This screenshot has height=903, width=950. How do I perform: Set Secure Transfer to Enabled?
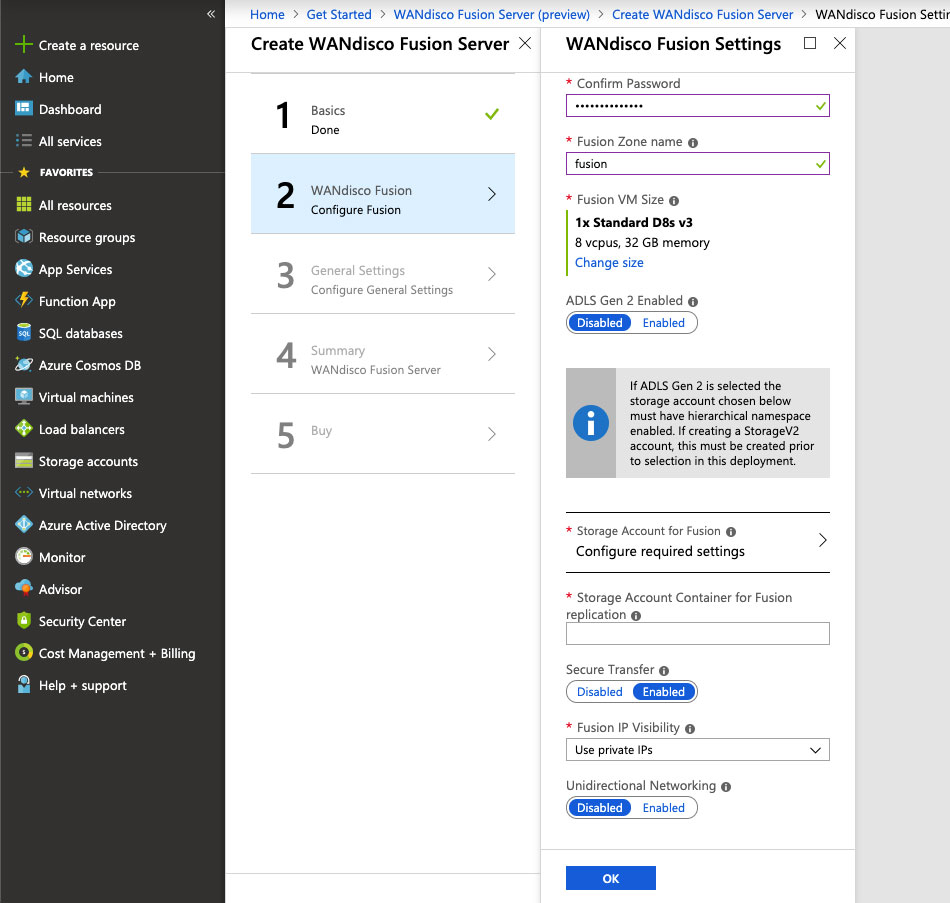point(663,692)
